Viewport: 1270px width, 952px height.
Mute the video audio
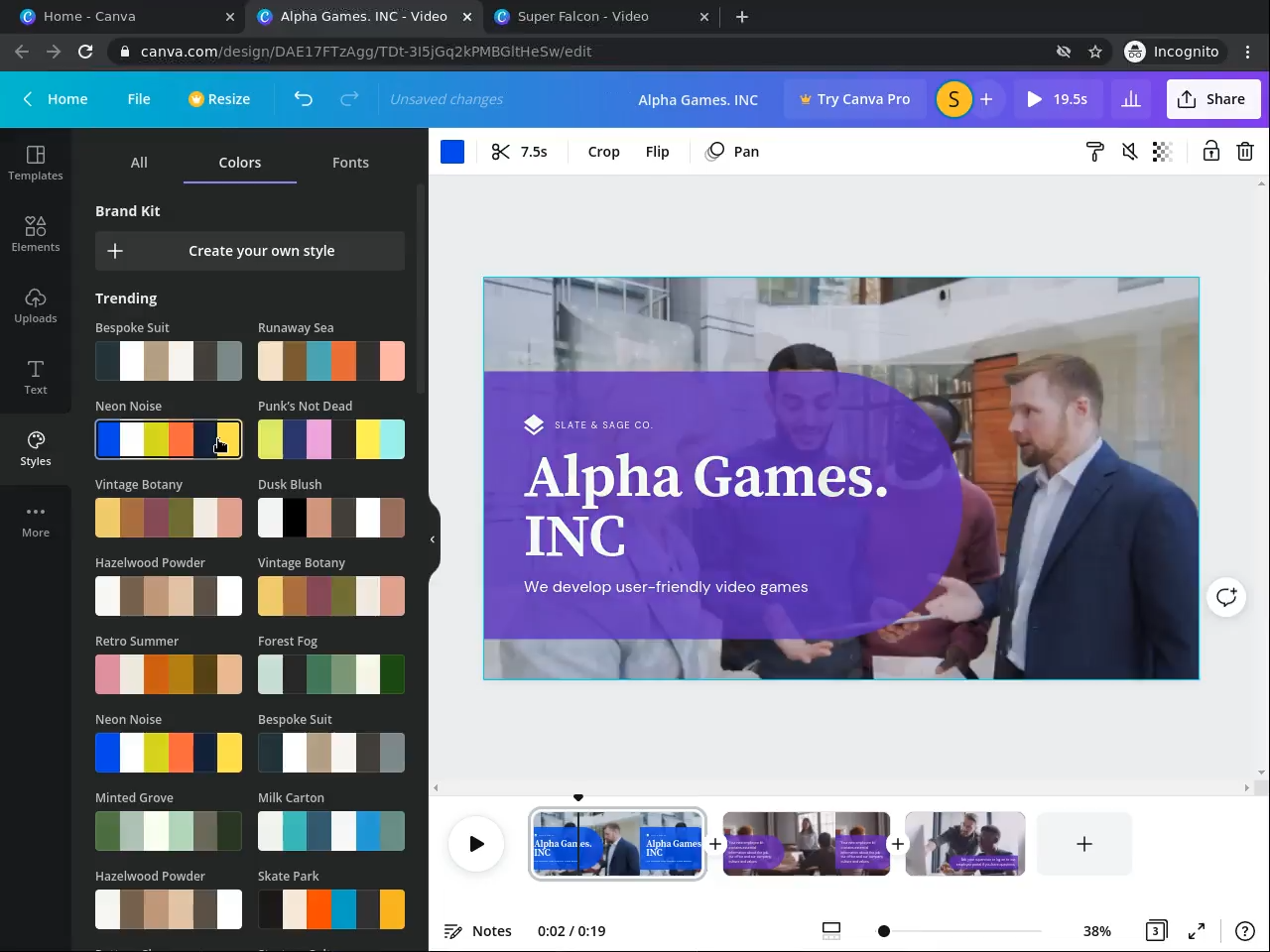tap(1129, 152)
